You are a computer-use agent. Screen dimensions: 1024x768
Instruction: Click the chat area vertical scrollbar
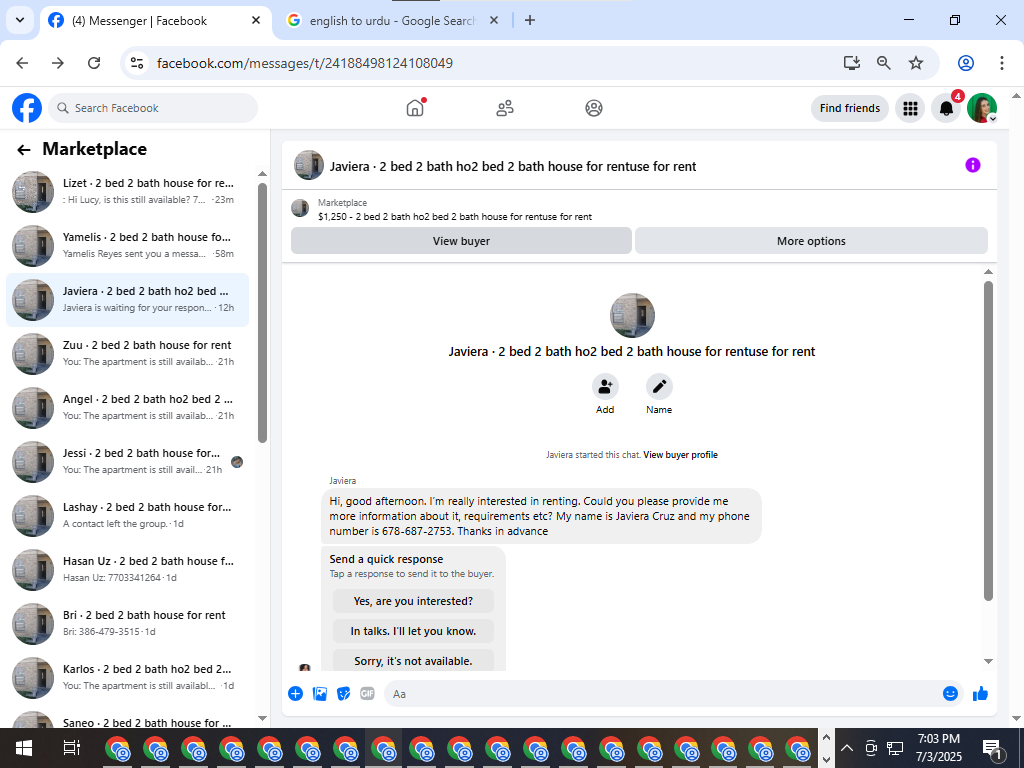click(x=988, y=441)
